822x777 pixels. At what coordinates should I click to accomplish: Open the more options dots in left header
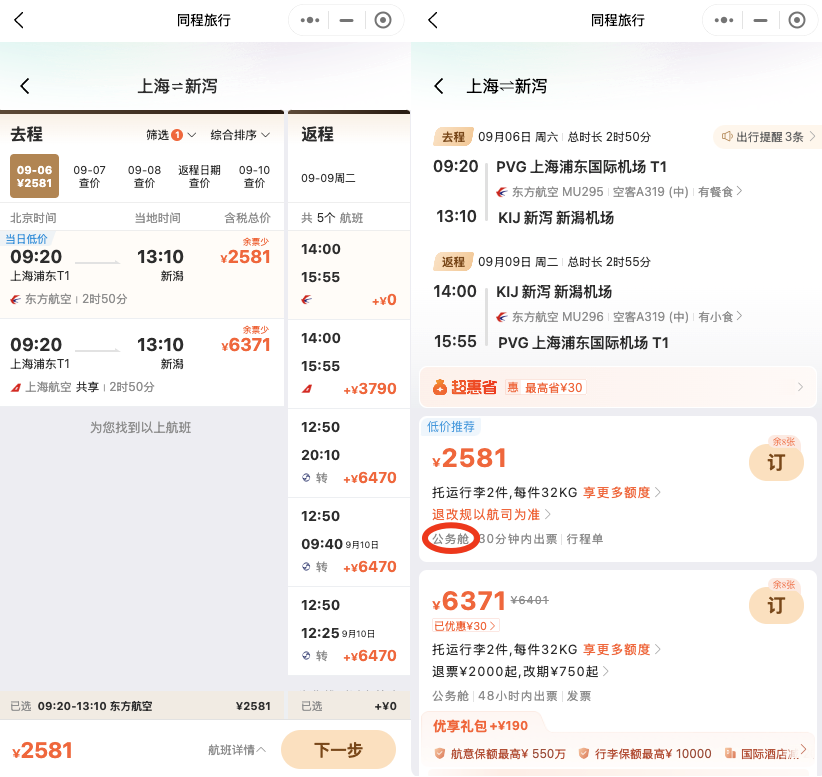[310, 20]
